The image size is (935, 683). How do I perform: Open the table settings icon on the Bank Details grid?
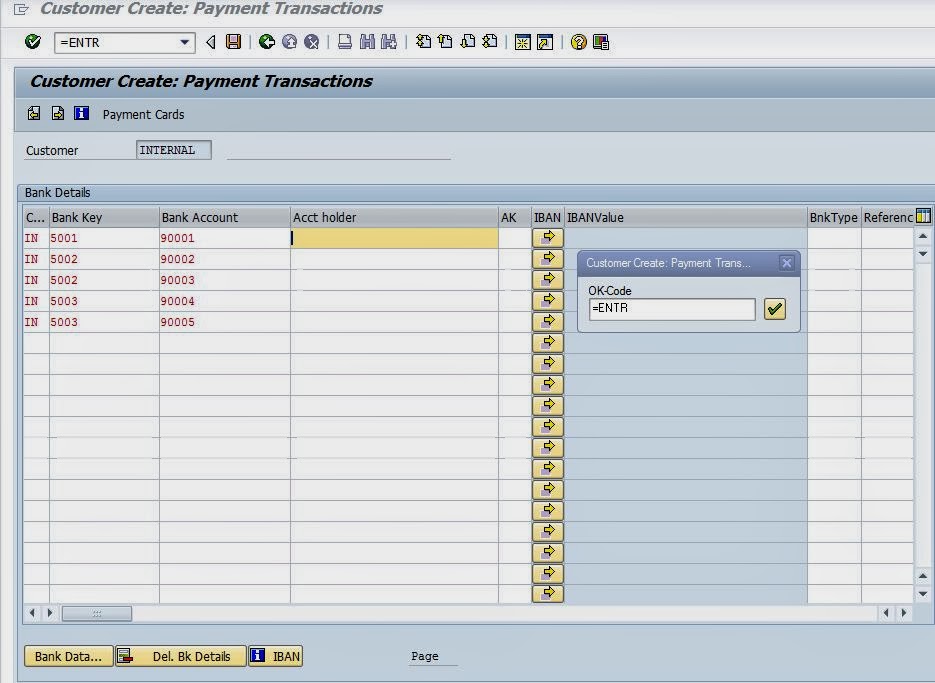[x=922, y=215]
